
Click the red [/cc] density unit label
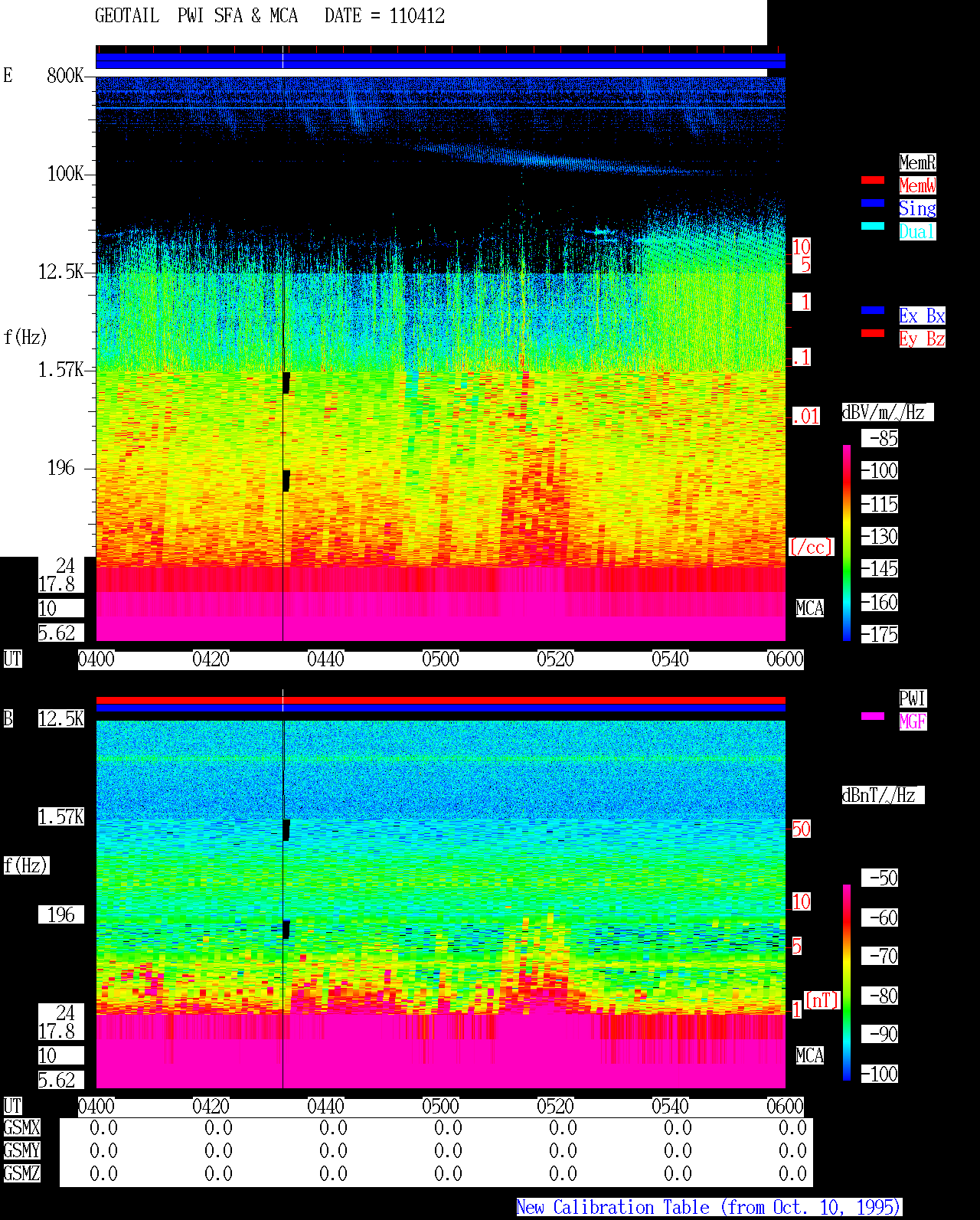pyautogui.click(x=811, y=548)
